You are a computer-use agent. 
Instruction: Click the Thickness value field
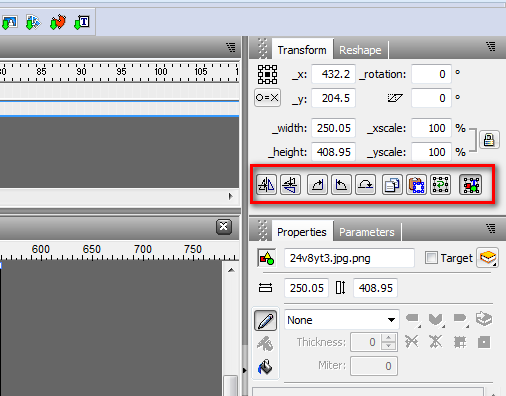point(365,342)
